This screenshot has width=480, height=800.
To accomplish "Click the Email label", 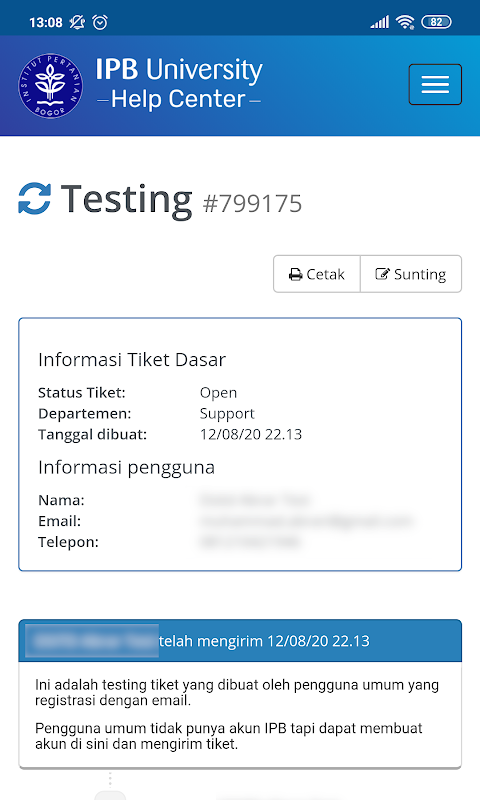I will 60,521.
